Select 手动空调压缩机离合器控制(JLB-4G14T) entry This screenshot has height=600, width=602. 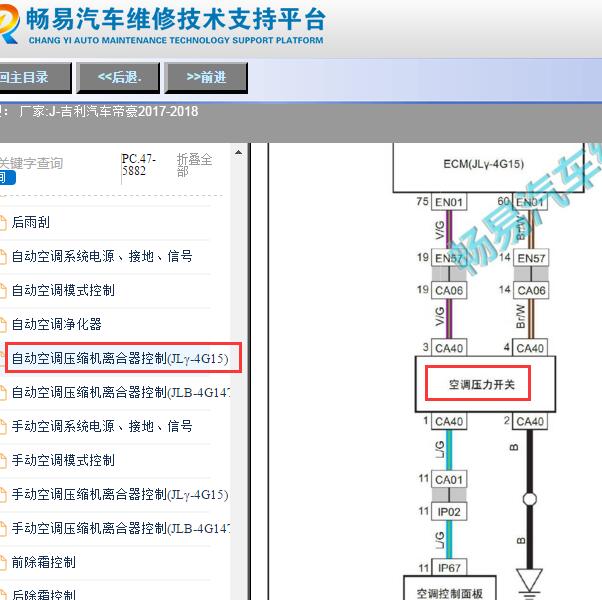click(121, 528)
